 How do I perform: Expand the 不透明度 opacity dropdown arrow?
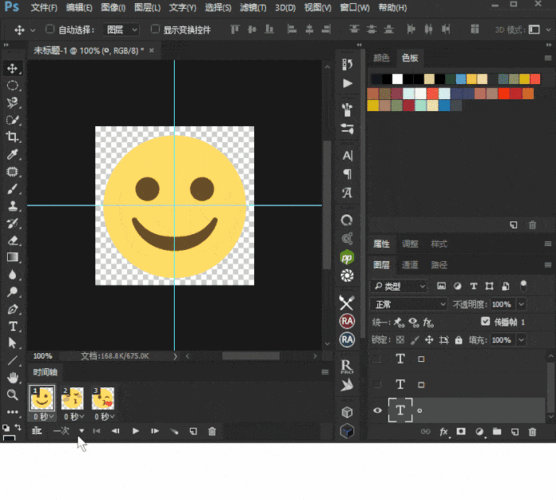pos(521,304)
